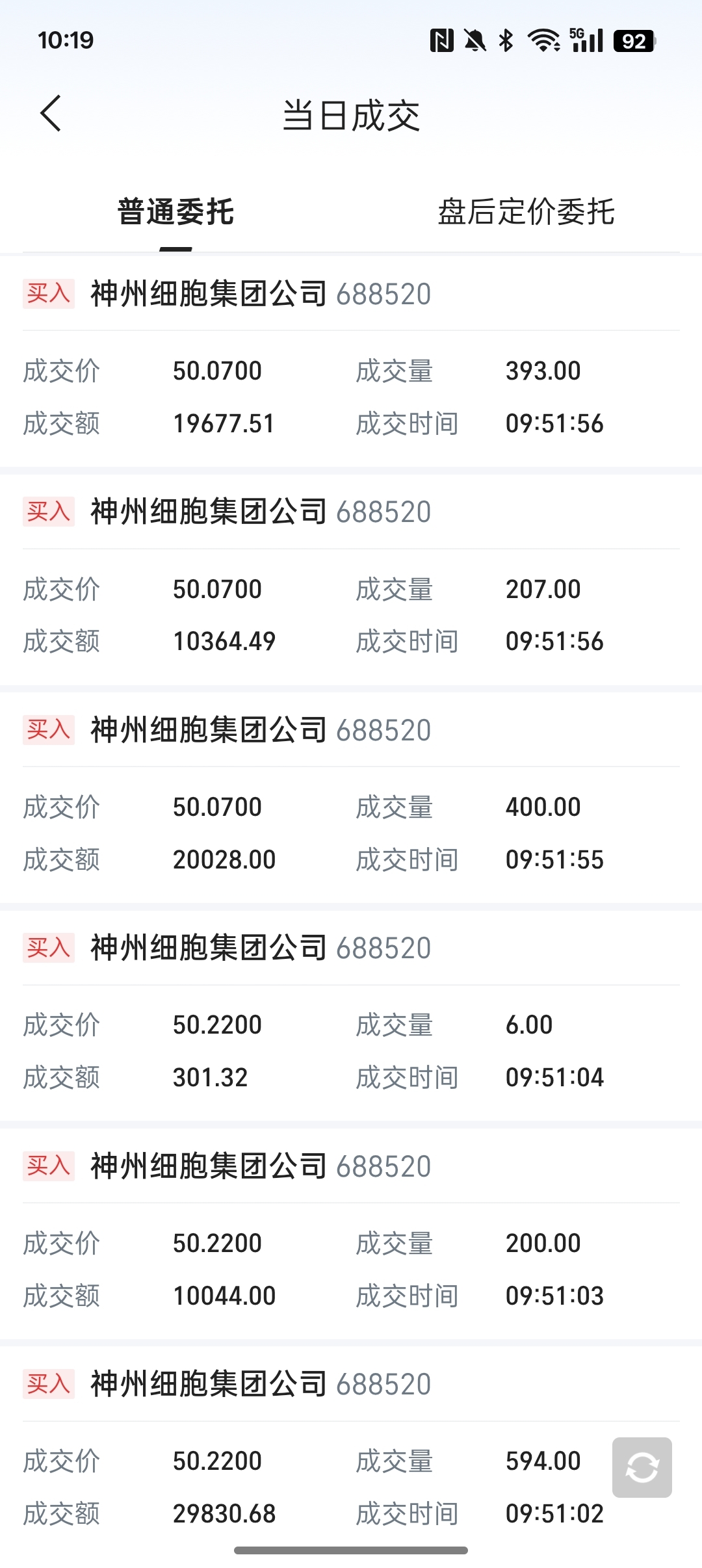The width and height of the screenshot is (702, 1568).
Task: Tap the floating refresh button
Action: click(642, 1467)
